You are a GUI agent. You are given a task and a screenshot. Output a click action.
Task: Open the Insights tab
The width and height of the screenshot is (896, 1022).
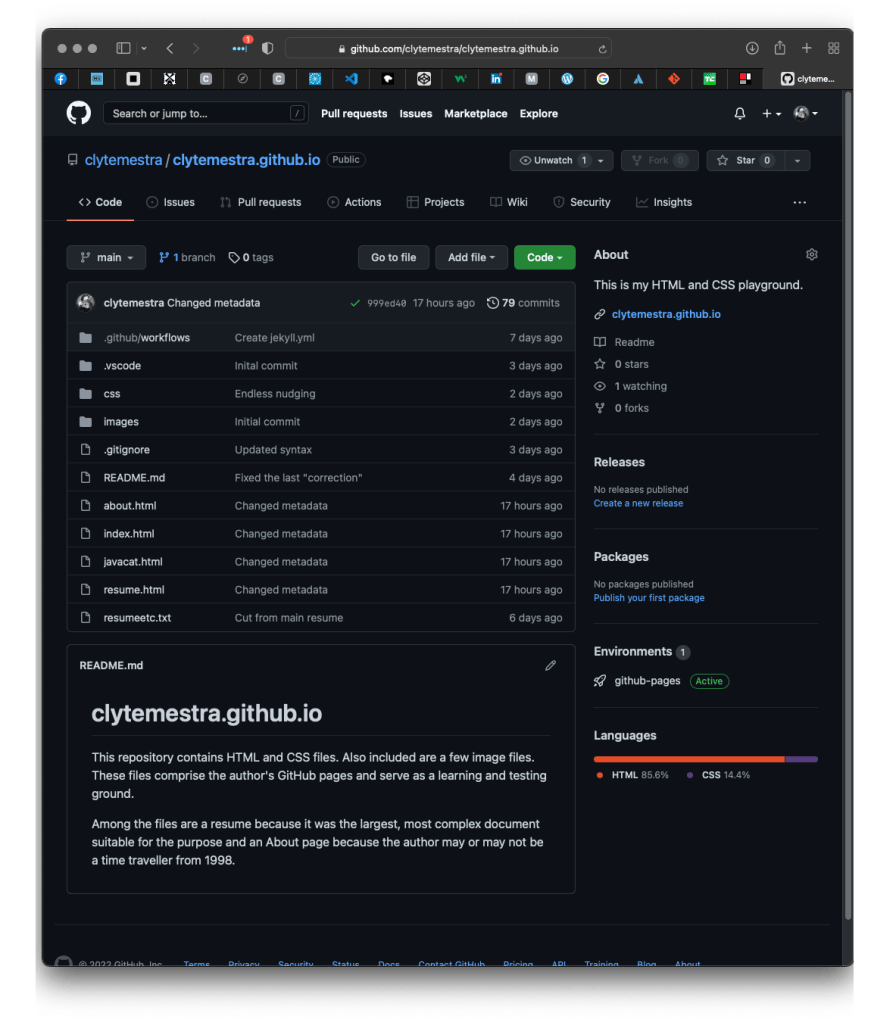pyautogui.click(x=663, y=202)
